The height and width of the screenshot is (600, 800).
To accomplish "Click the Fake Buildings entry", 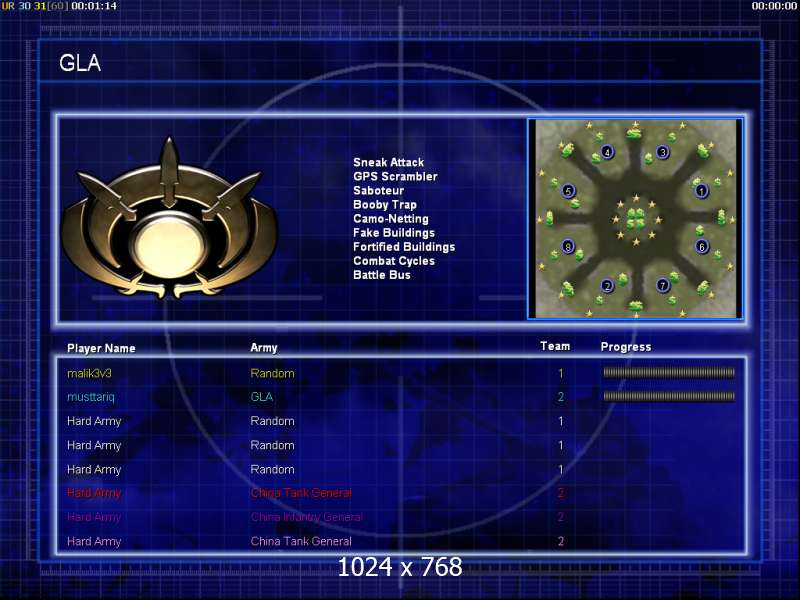I will [394, 233].
